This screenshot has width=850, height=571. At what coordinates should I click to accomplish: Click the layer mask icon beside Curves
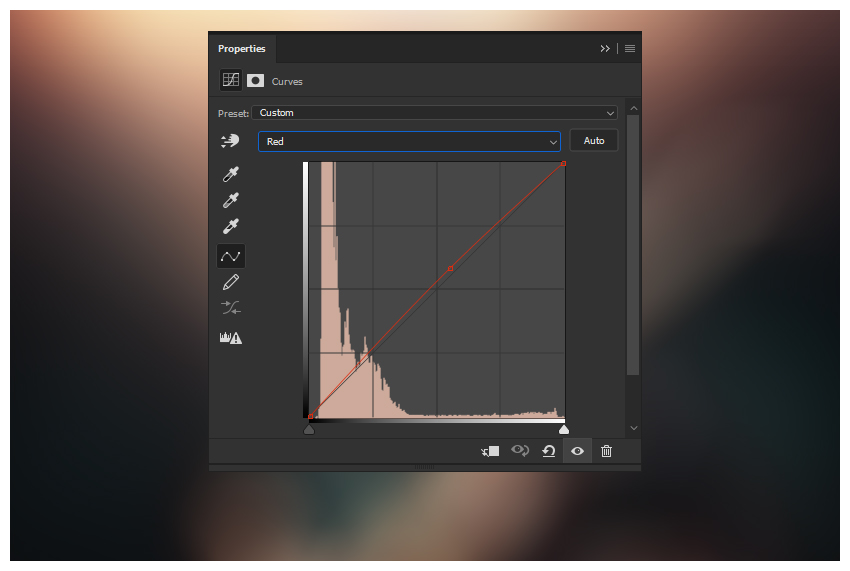click(255, 81)
